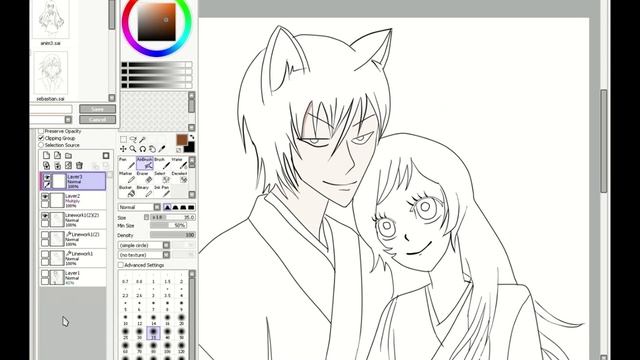Choose the Select brush tool
The width and height of the screenshot is (640, 360).
162,177
